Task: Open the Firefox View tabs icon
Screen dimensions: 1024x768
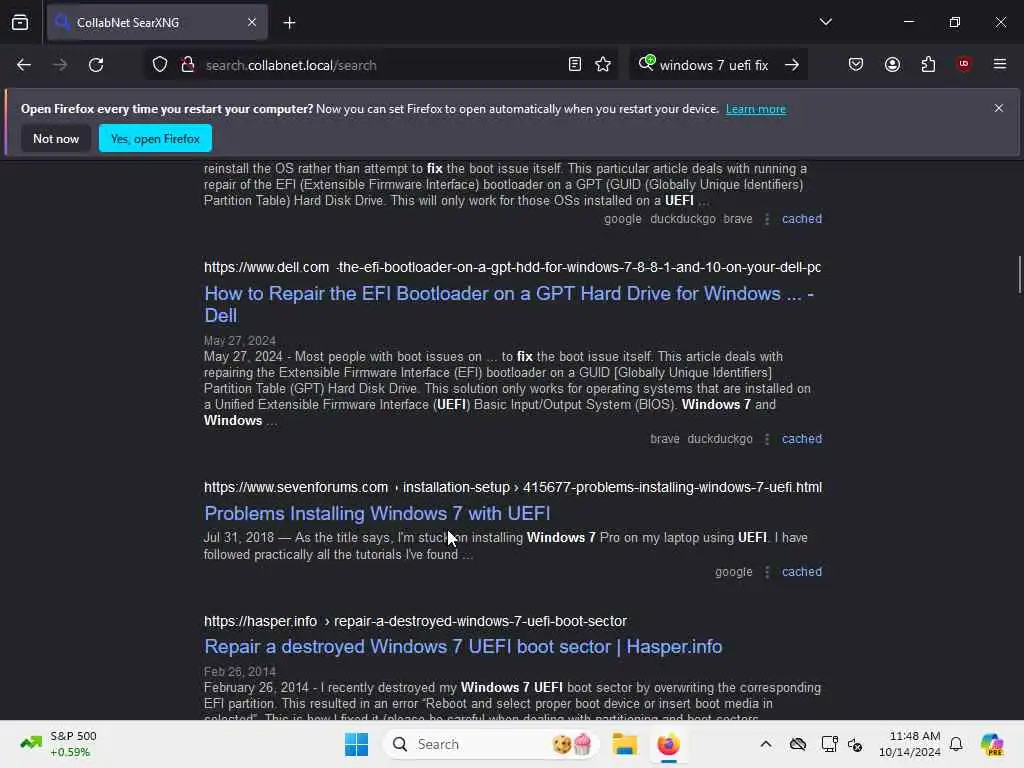Action: 20,22
